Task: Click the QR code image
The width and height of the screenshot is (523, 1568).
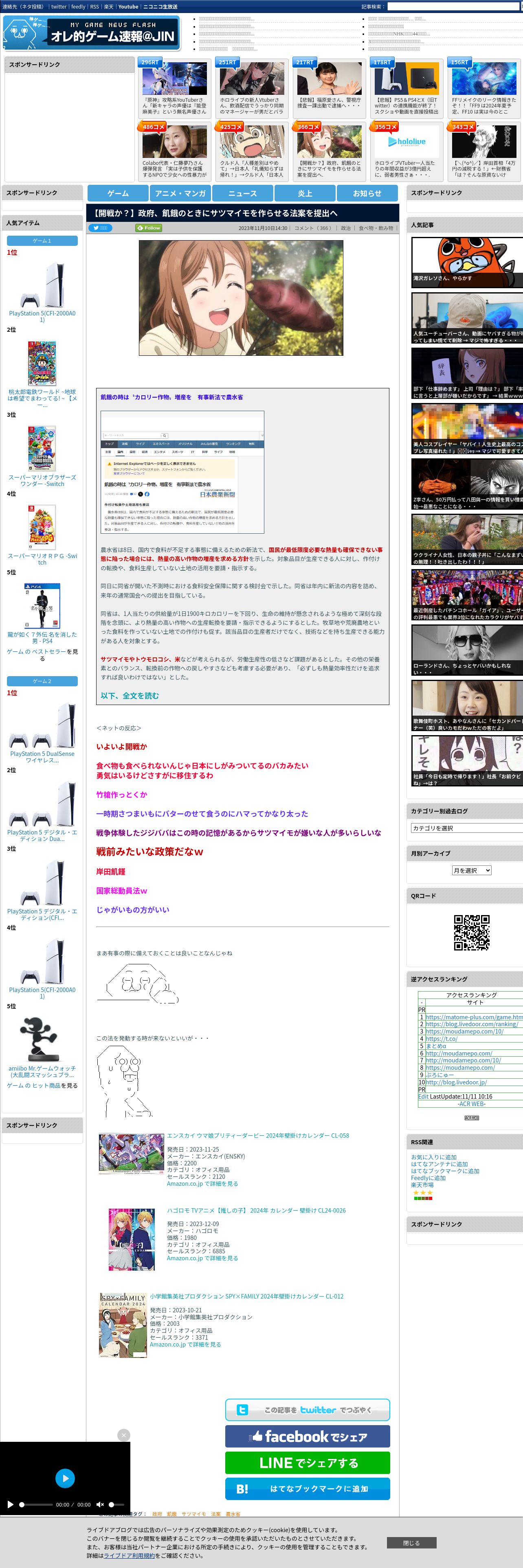Action: (472, 932)
